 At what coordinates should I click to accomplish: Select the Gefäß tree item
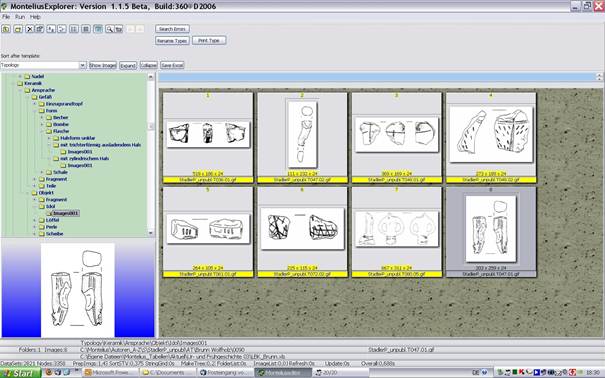45,97
